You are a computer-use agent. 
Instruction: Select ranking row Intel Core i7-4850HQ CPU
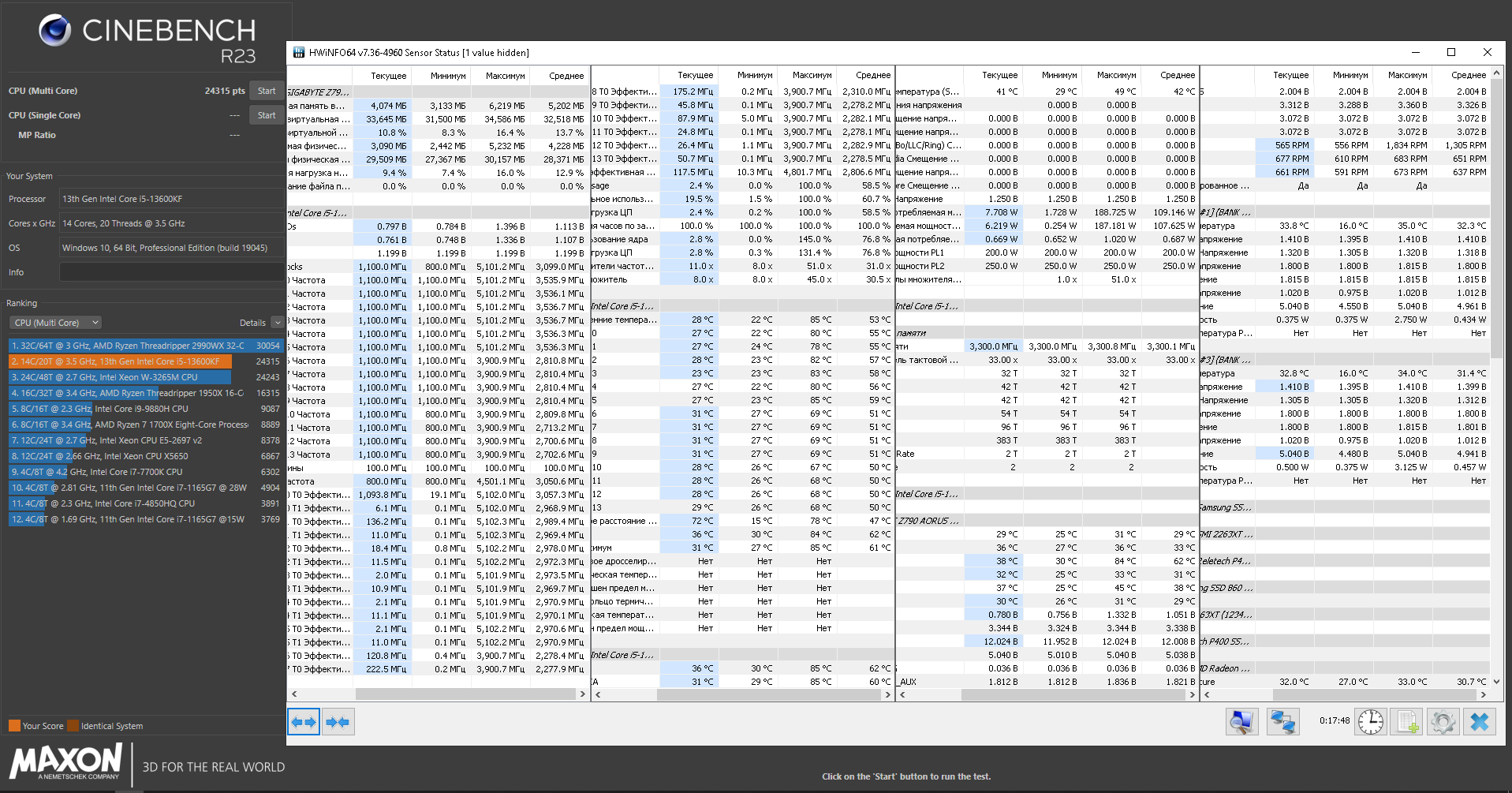(x=145, y=503)
